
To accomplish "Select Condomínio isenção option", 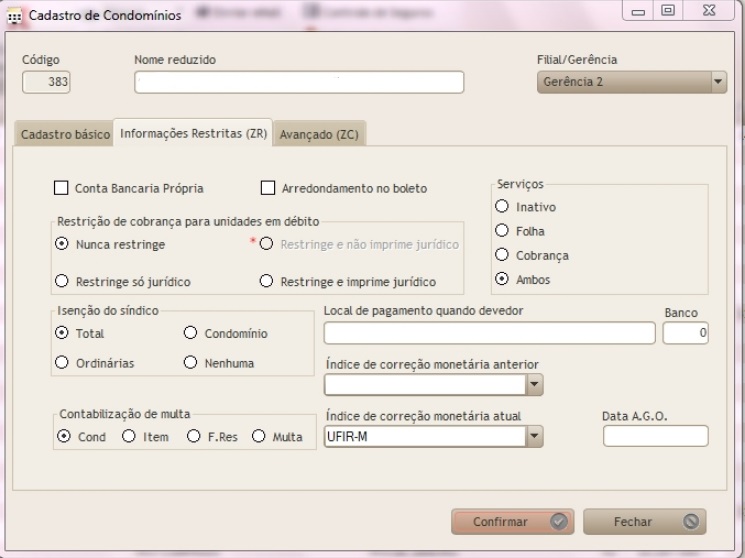I will pos(191,333).
